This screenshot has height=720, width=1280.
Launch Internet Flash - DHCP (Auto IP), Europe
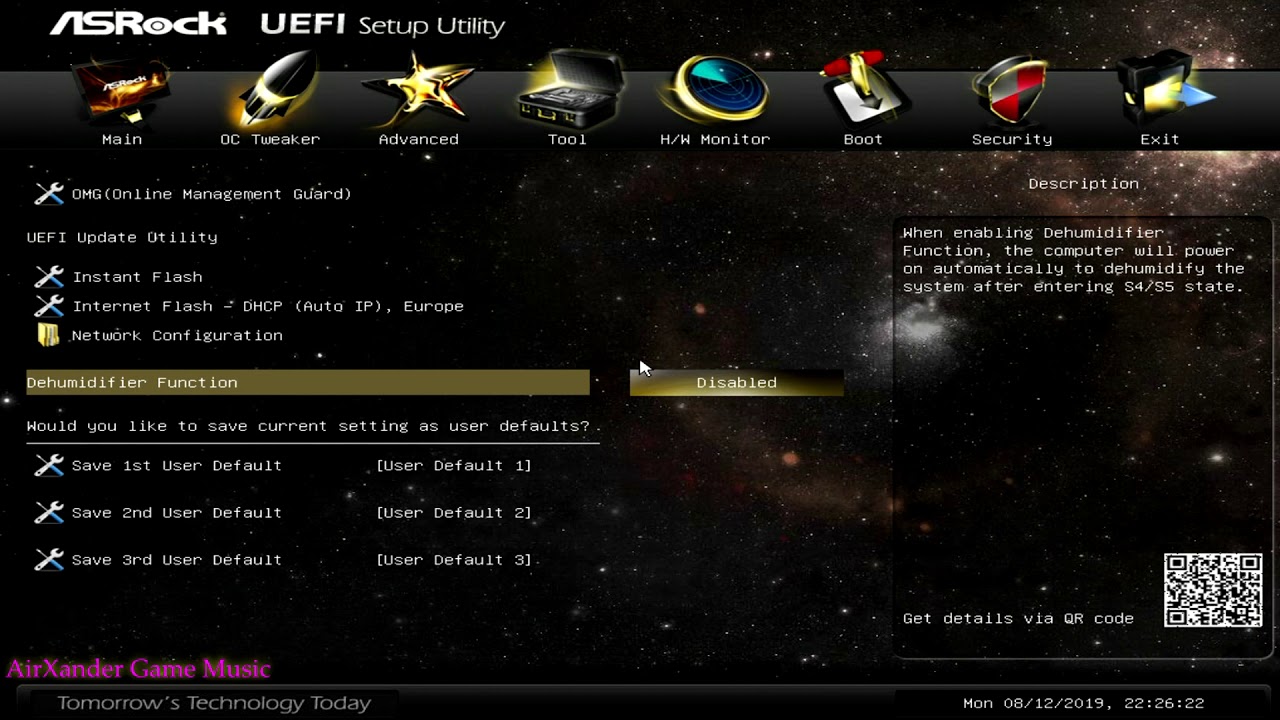[x=268, y=306]
